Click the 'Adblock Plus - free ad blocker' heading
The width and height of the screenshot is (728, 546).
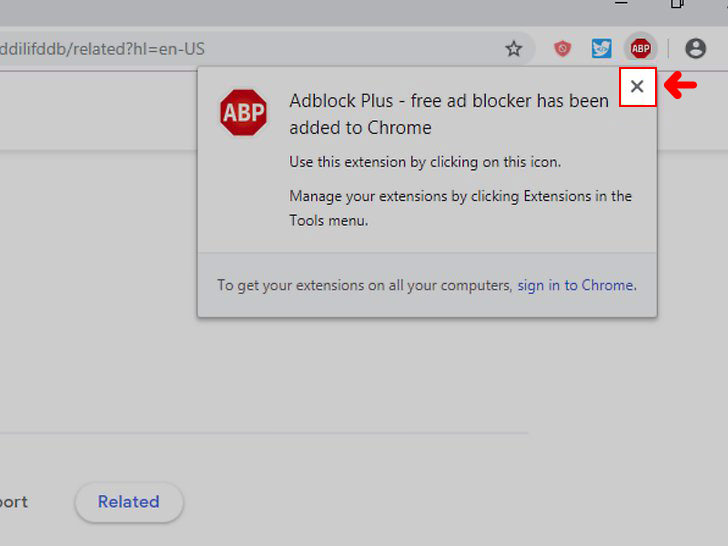coord(448,114)
